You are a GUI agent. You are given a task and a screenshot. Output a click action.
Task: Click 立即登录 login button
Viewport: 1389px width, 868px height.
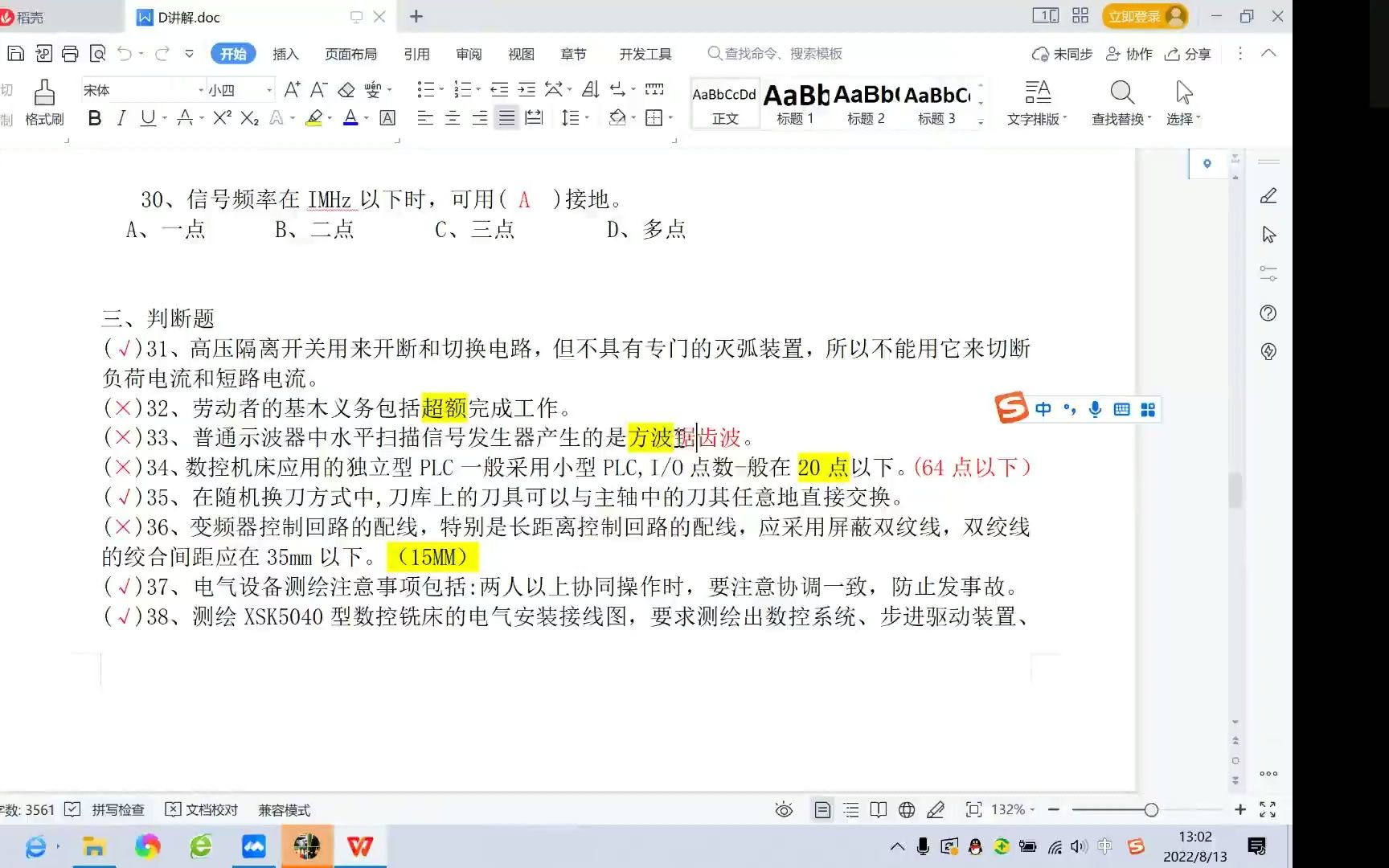(x=1145, y=16)
